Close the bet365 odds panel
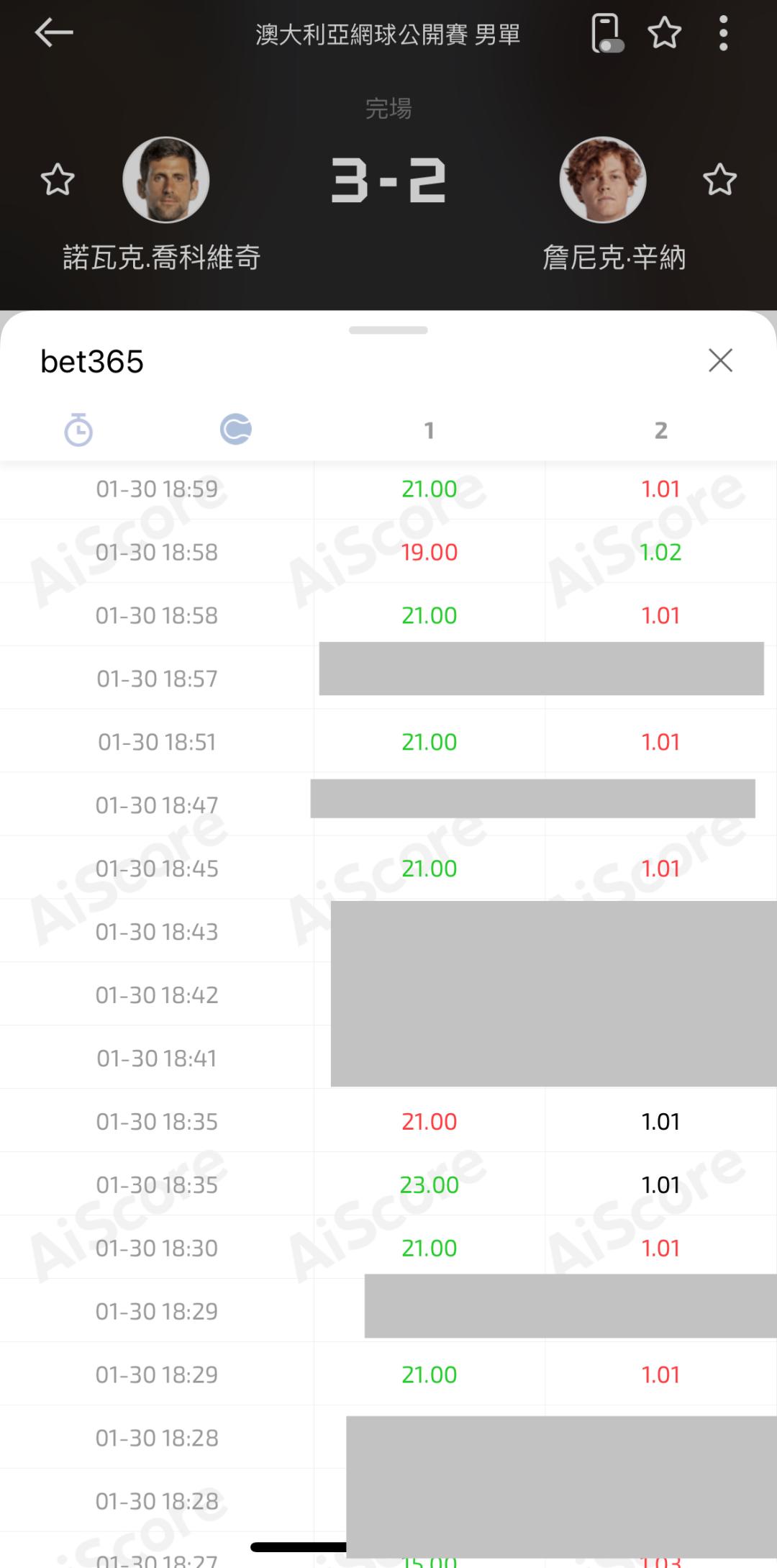This screenshot has height=1568, width=777. click(720, 361)
